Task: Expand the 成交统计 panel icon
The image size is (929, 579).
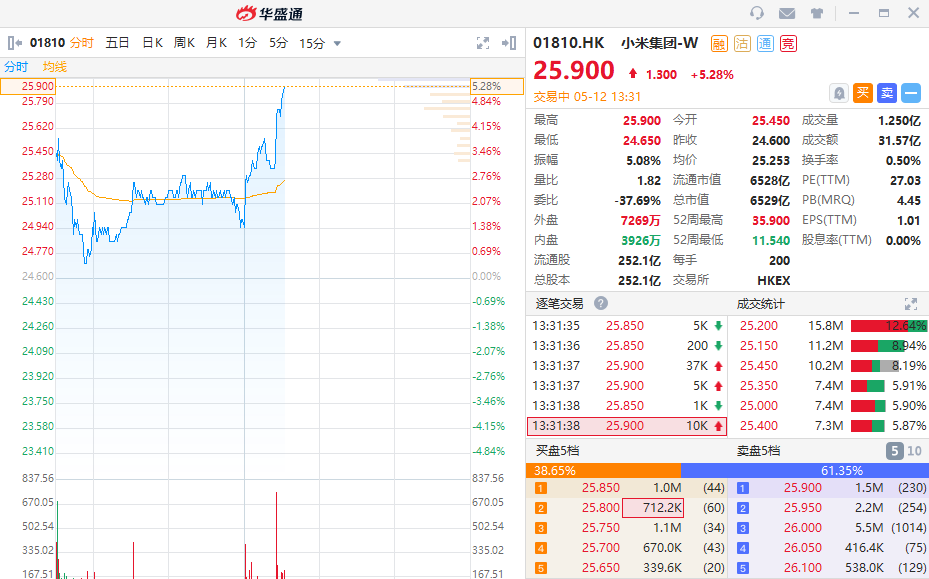Action: coord(911,304)
